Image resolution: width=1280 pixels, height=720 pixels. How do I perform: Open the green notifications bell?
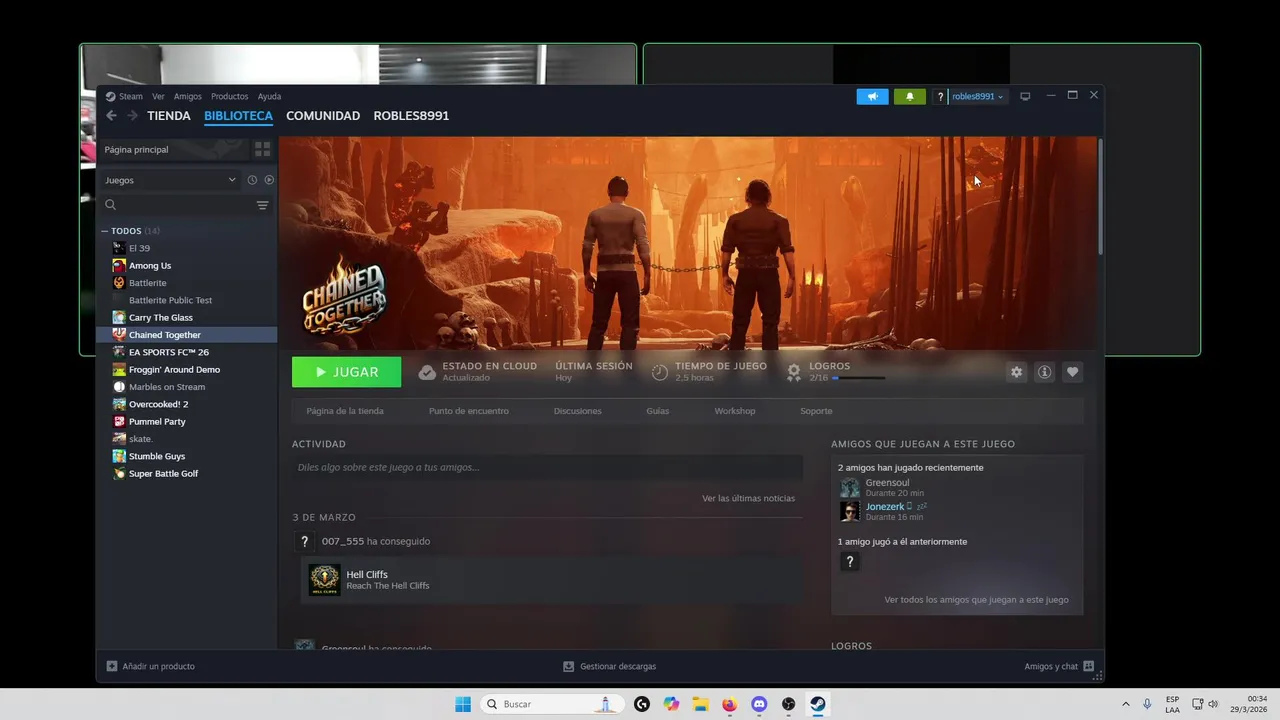(909, 96)
